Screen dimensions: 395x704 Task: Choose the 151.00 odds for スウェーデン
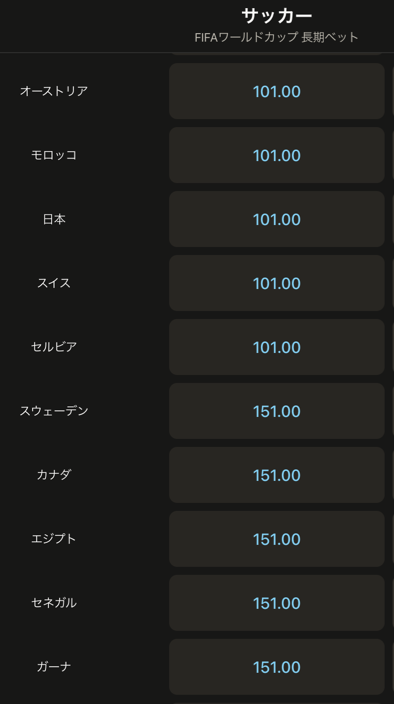pos(276,411)
